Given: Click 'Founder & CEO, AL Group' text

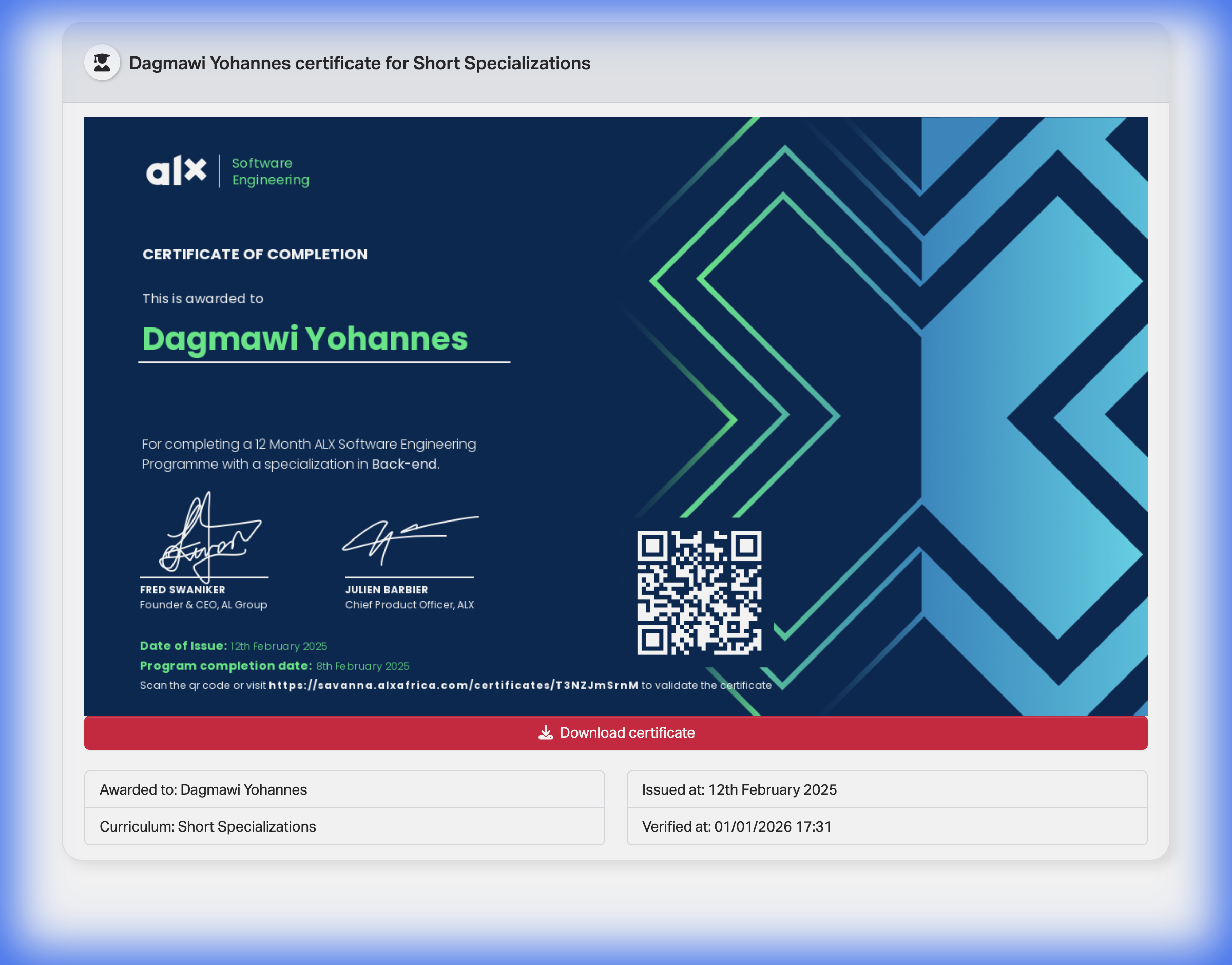Looking at the screenshot, I should (203, 605).
